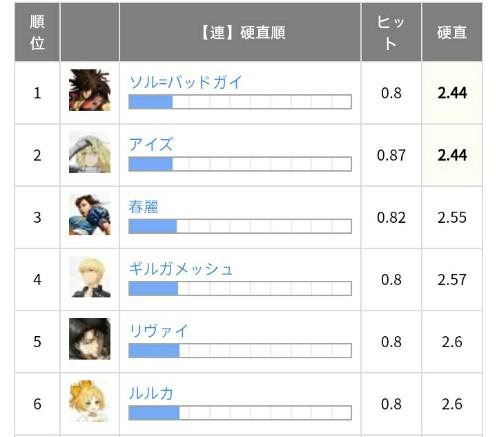The height and width of the screenshot is (437, 496).
Task: Open ギルガメッシュ character portrait
Action: coord(90,277)
